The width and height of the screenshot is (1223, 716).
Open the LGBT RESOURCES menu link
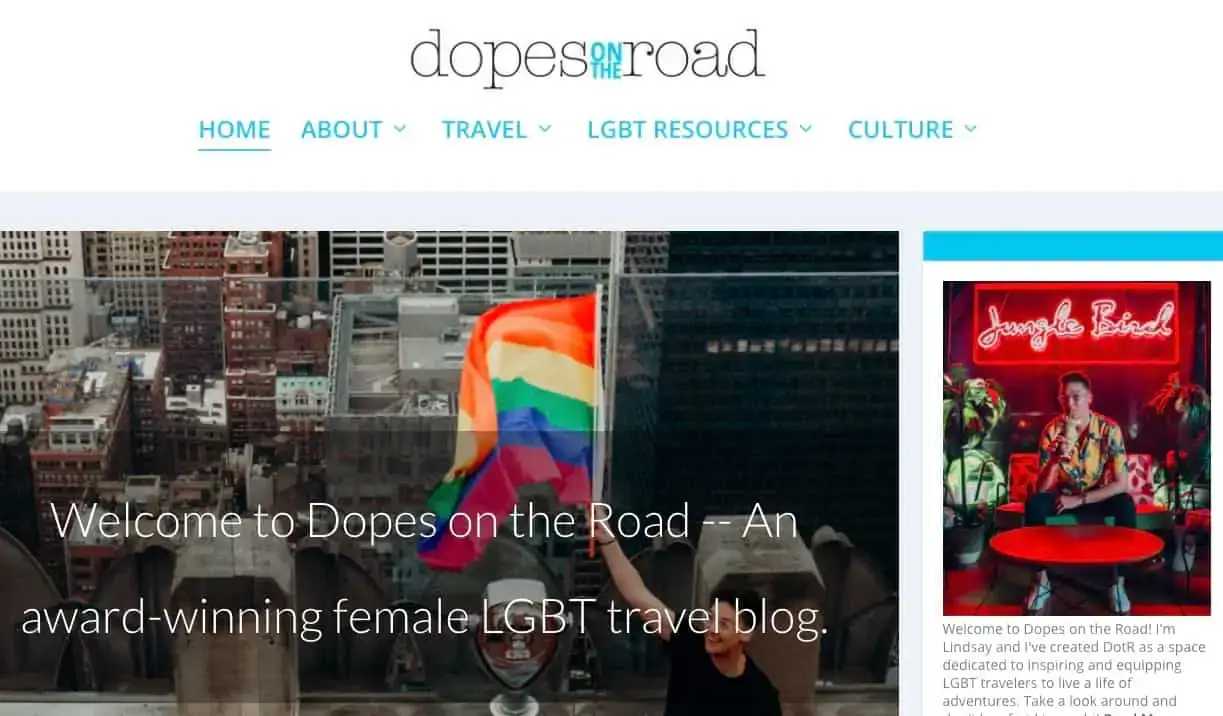tap(688, 129)
